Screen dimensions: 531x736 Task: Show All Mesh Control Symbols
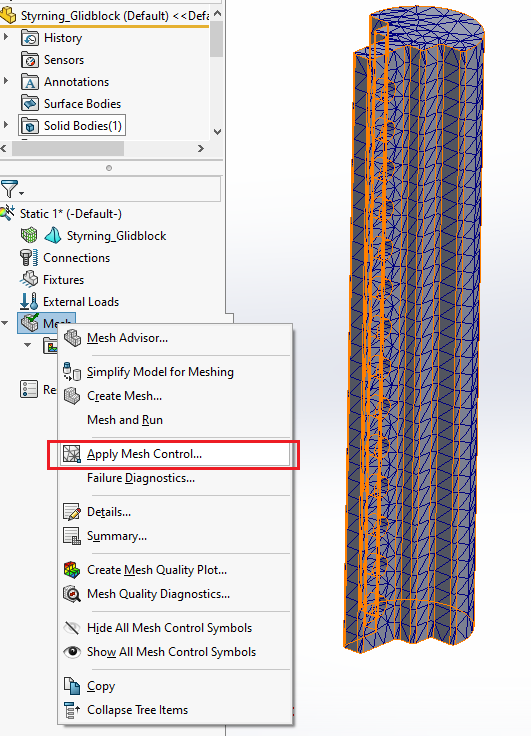pos(171,652)
